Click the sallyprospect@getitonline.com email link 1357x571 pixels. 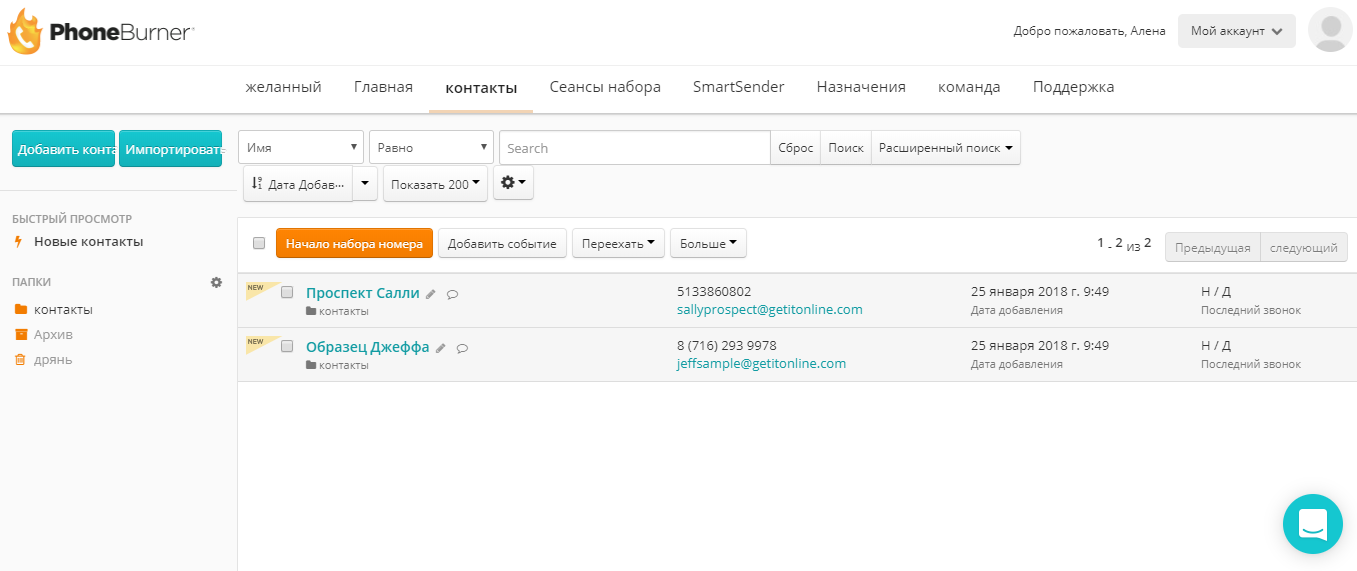(x=769, y=310)
